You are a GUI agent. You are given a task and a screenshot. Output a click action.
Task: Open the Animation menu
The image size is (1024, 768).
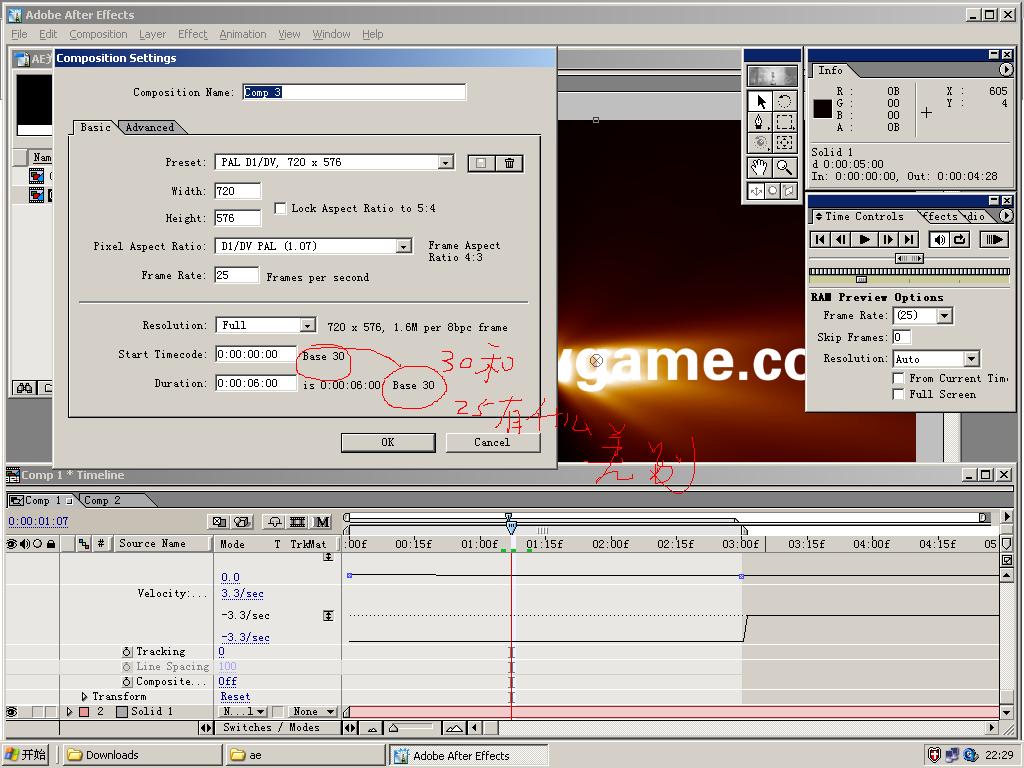pos(242,34)
